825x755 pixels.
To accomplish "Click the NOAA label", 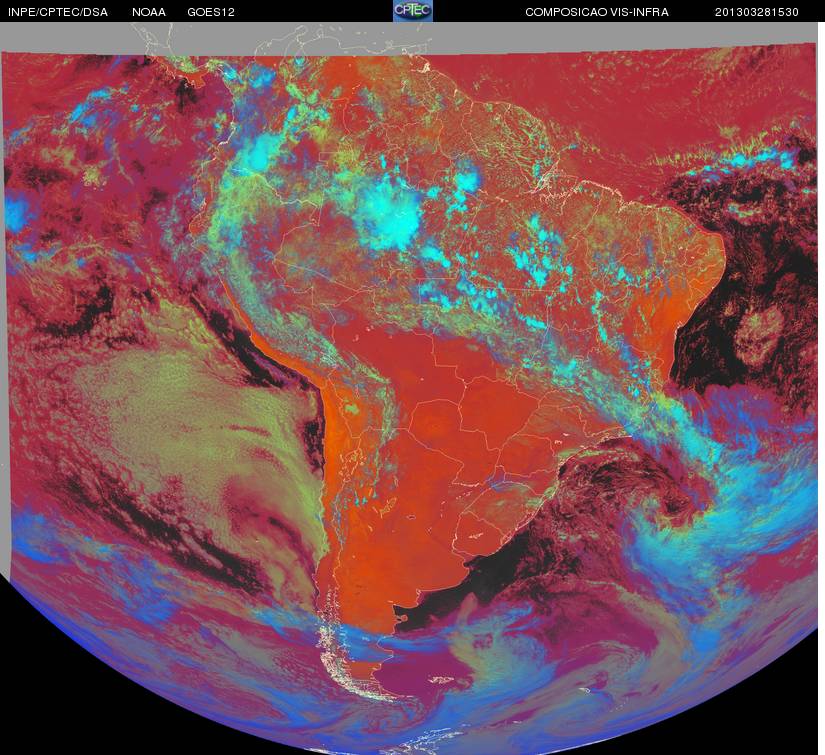I will [x=149, y=12].
